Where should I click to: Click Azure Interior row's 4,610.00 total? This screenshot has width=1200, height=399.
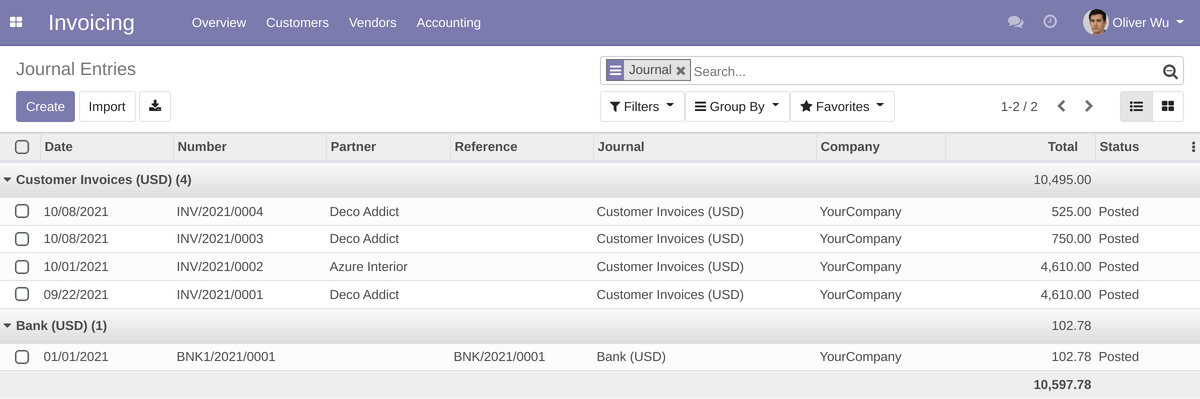tap(1065, 267)
